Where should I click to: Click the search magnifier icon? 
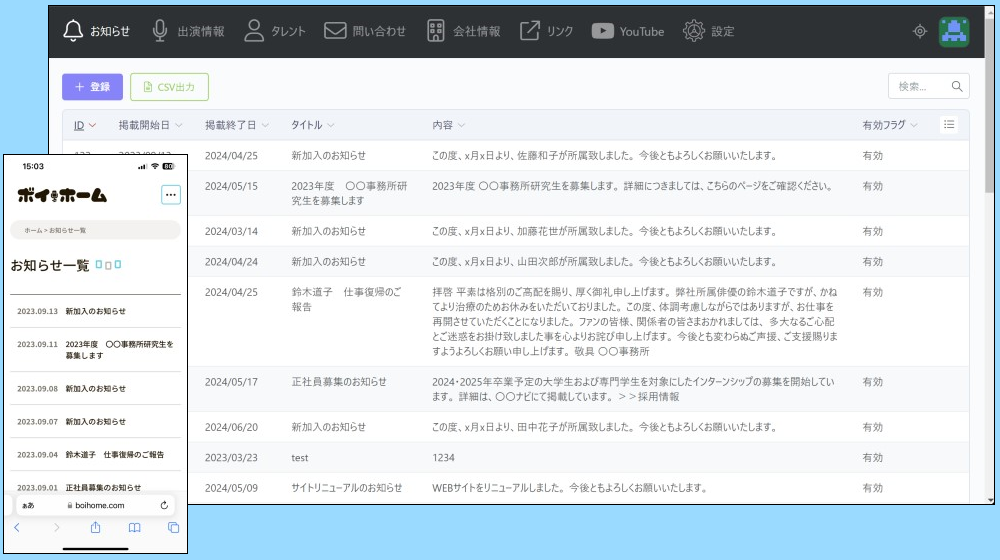tap(957, 87)
